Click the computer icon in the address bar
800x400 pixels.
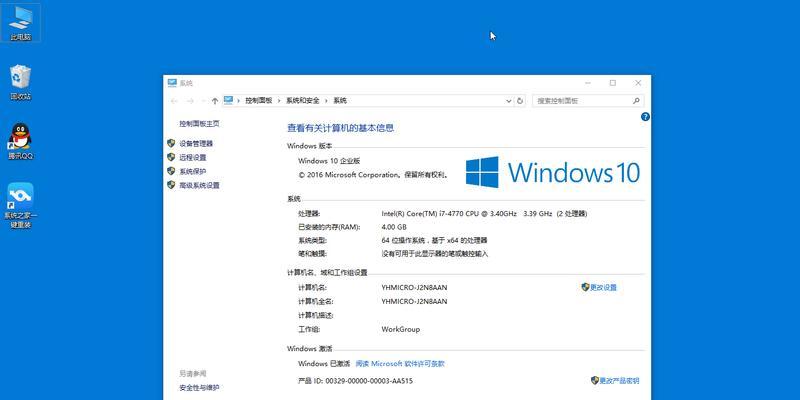click(x=229, y=101)
